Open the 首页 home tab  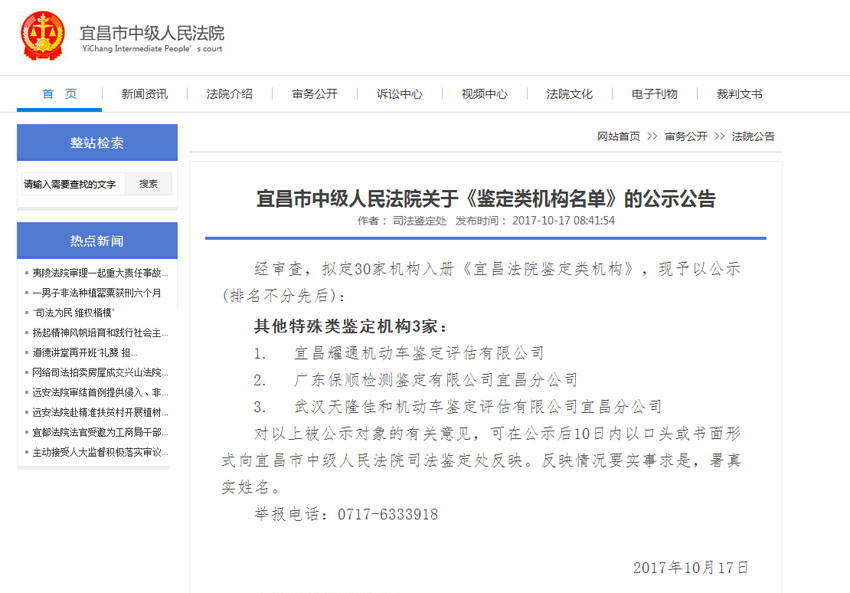point(59,94)
